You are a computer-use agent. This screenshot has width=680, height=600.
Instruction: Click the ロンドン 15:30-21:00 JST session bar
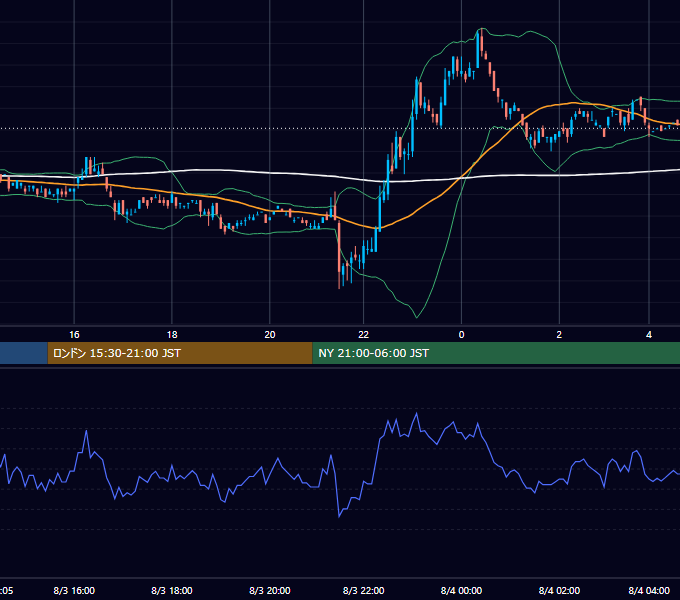pyautogui.click(x=180, y=353)
